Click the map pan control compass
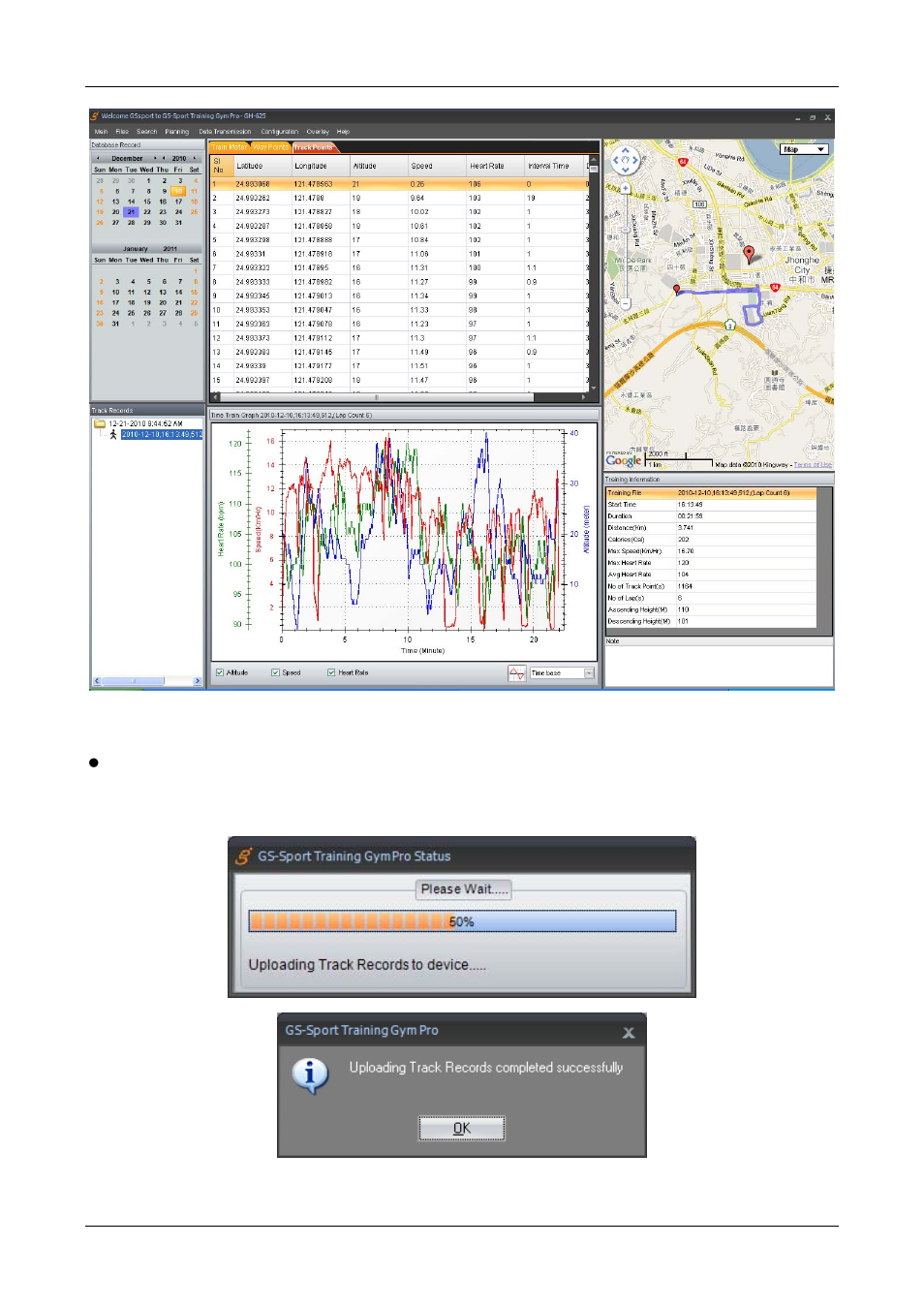The height and width of the screenshot is (1308, 924). [x=626, y=159]
